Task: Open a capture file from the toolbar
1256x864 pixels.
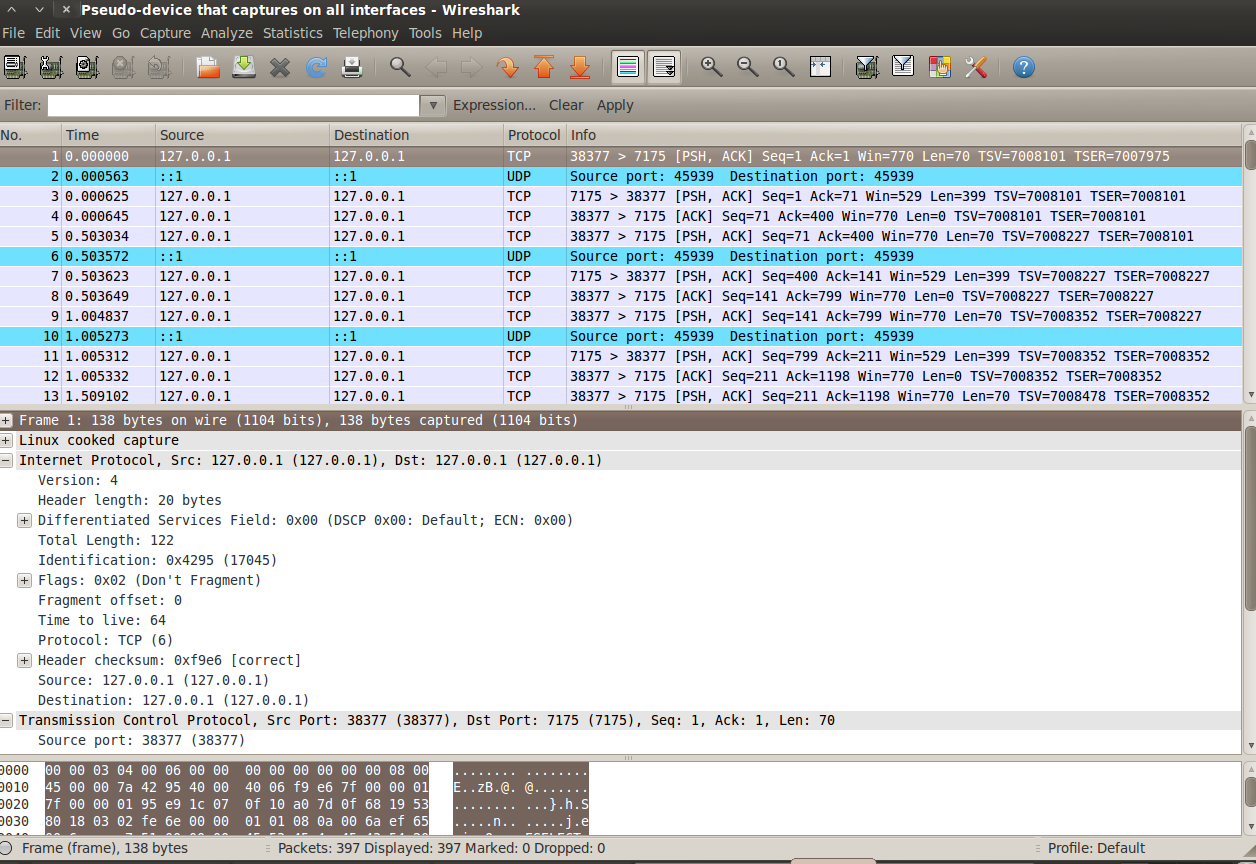Action: point(208,67)
